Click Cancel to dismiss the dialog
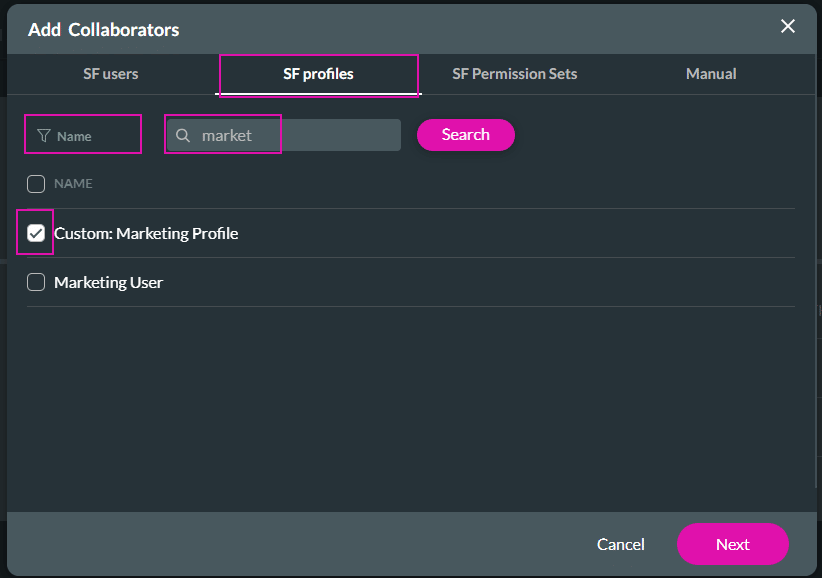 (x=620, y=545)
